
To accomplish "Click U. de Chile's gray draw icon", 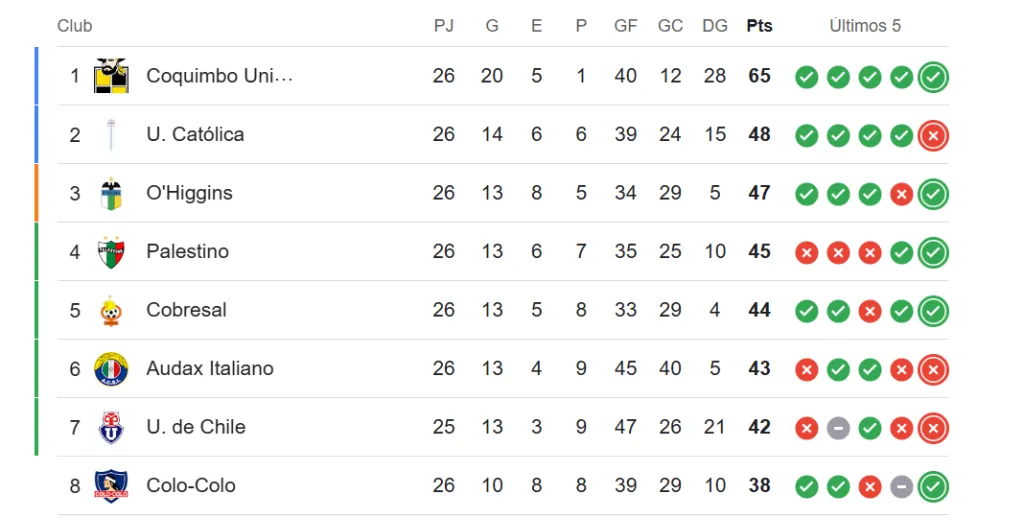I will point(838,428).
